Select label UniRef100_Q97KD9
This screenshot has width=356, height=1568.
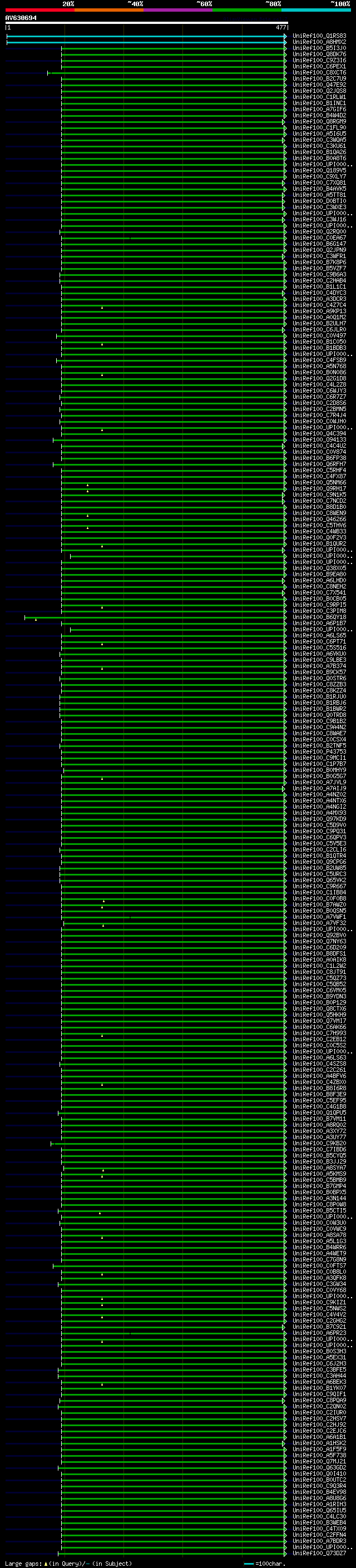point(319,819)
